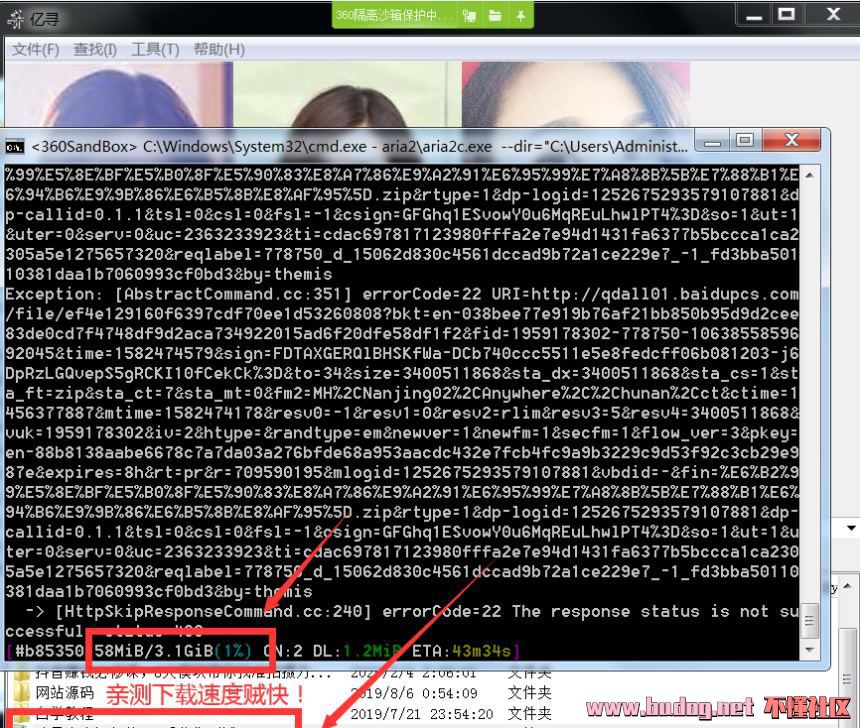Click the console scrollbar down arrow
Screen dimensions: 860x728
pyautogui.click(x=810, y=650)
